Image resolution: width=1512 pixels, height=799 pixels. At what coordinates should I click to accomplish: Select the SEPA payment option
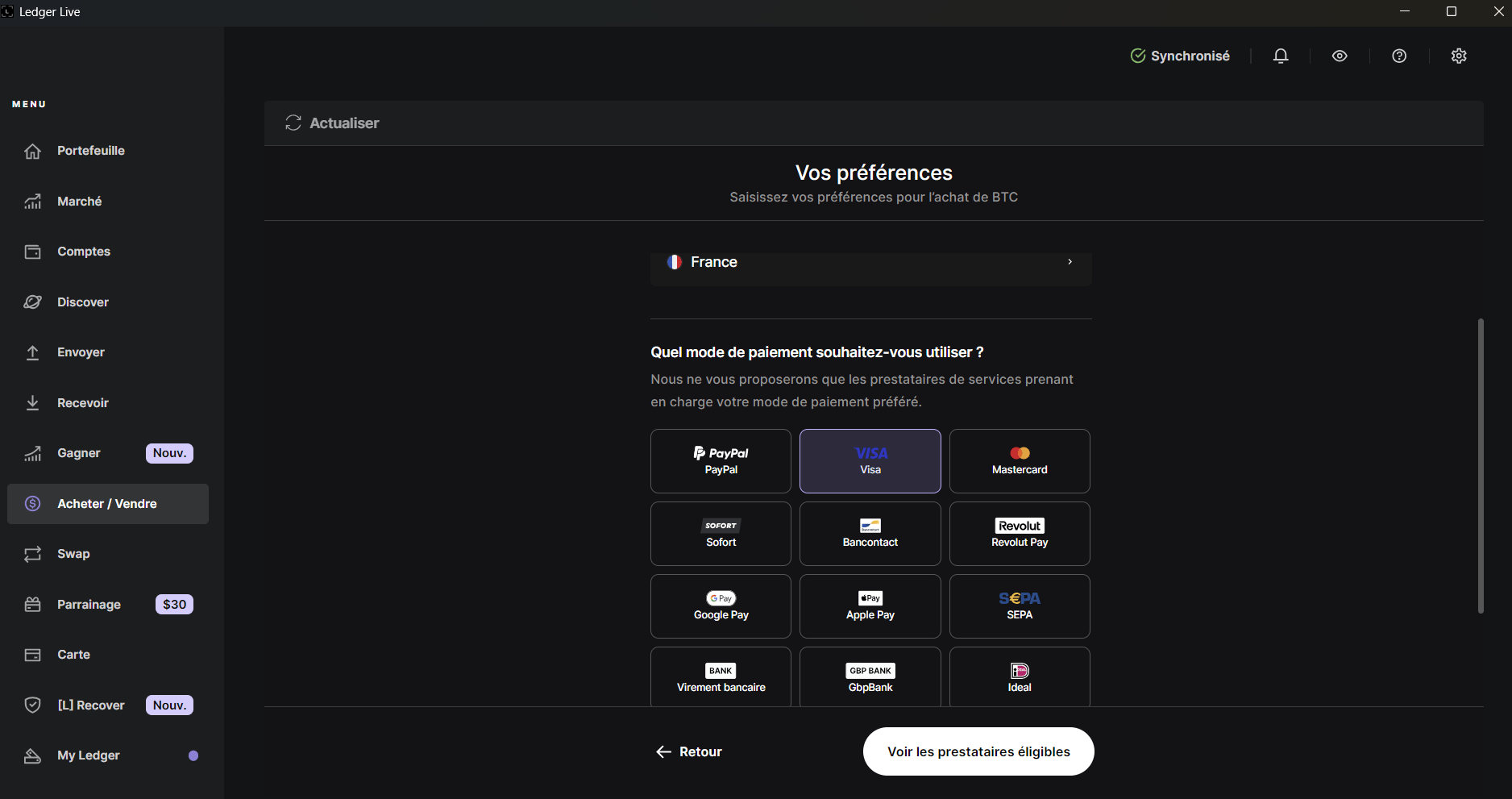tap(1020, 605)
